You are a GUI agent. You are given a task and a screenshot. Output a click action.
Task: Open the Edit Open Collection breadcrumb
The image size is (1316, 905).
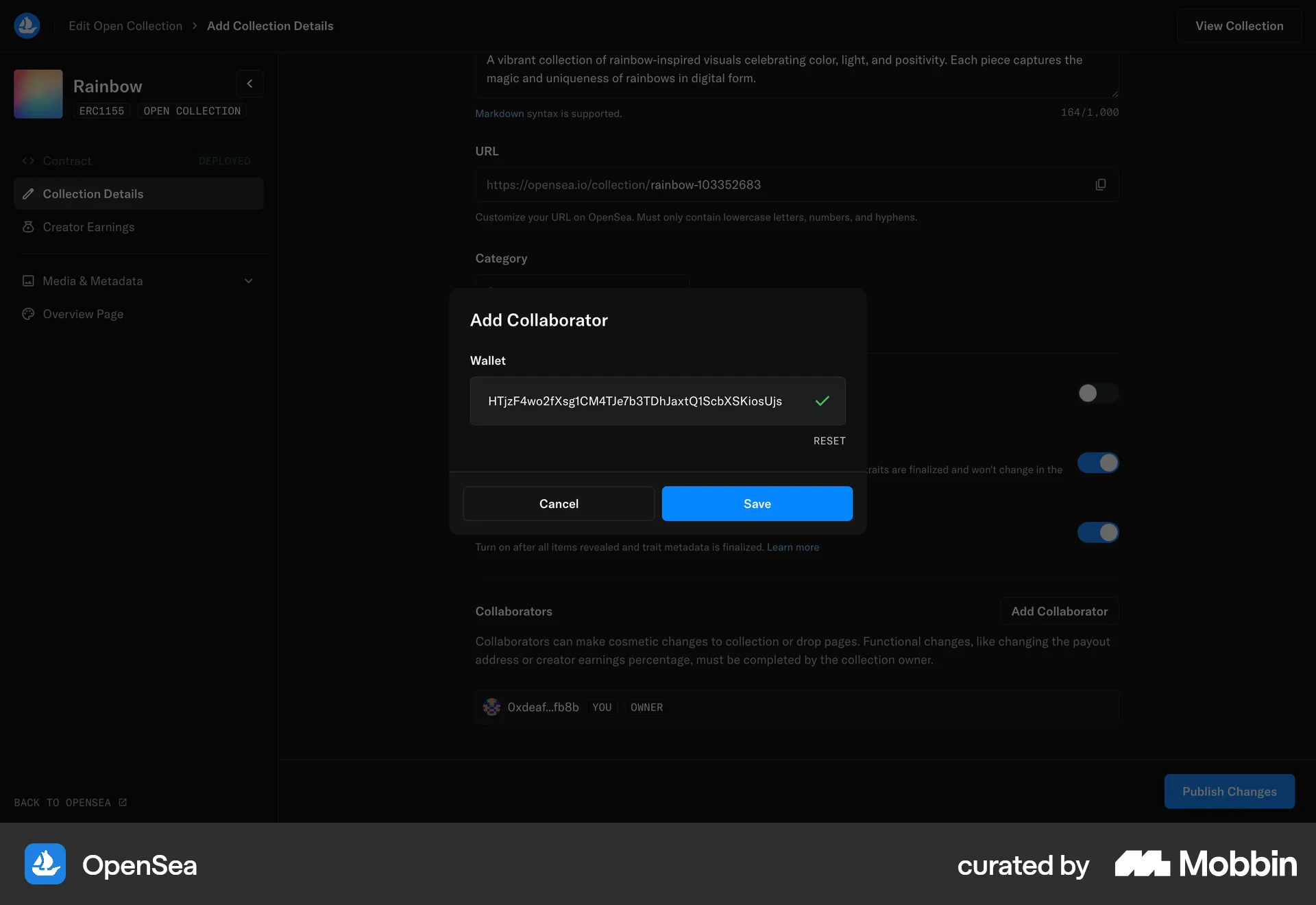[125, 25]
